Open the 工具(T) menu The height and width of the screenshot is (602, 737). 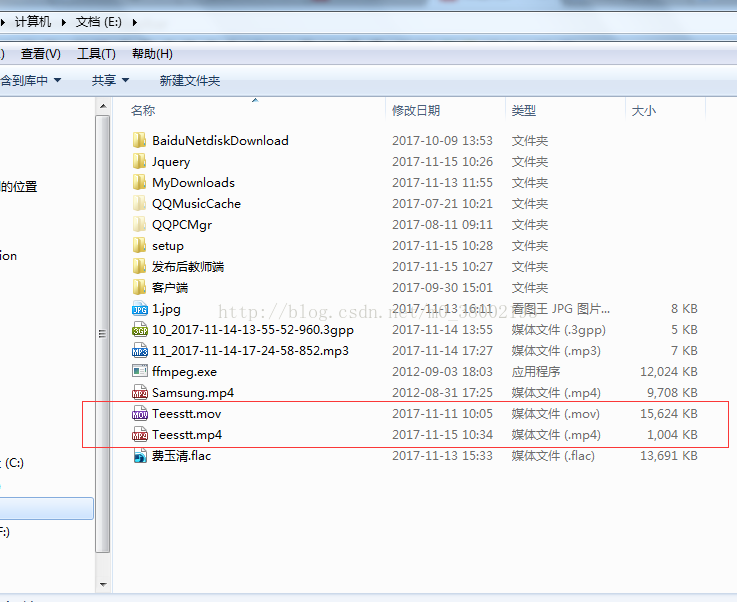tap(96, 54)
